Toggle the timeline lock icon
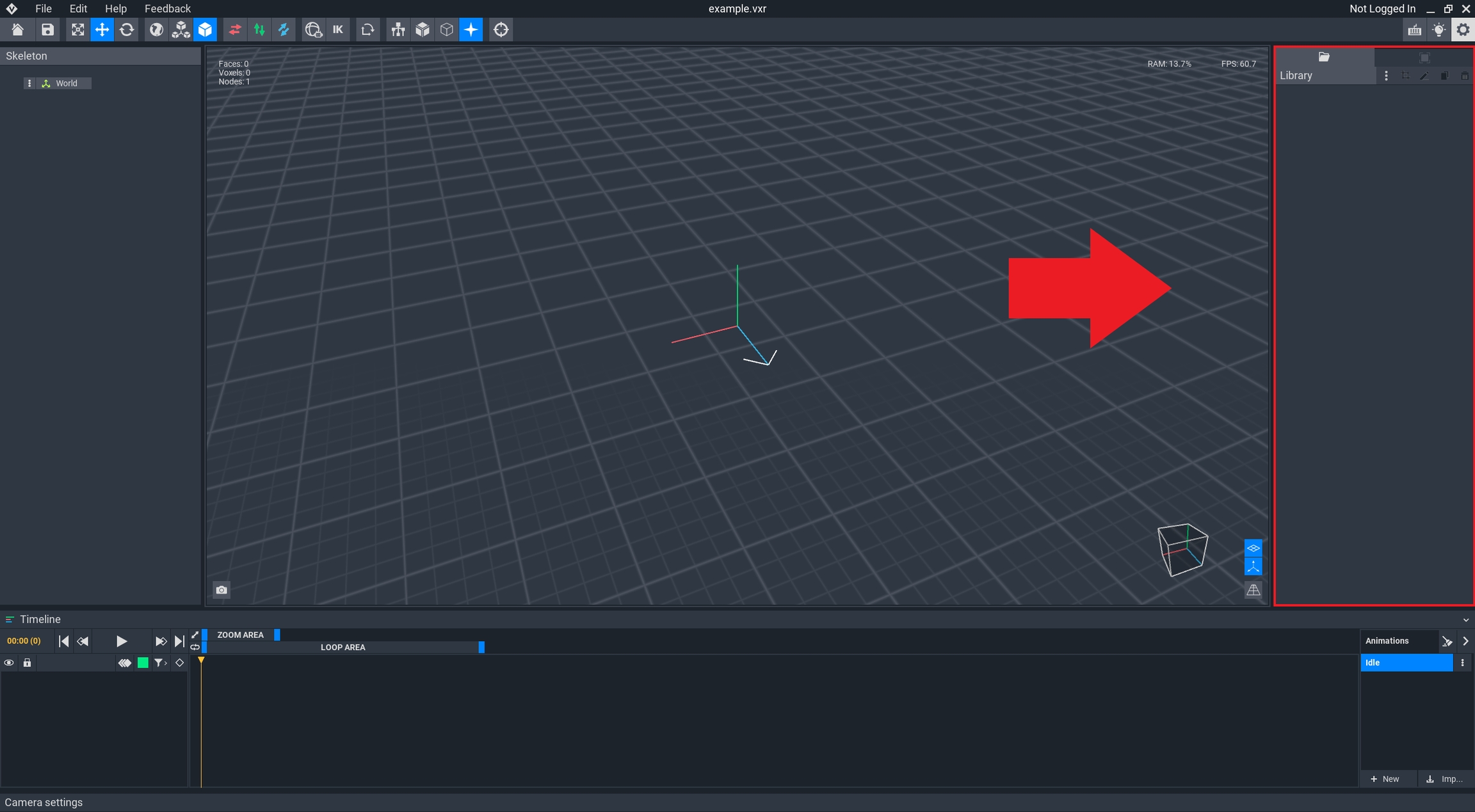The image size is (1475, 812). click(x=27, y=663)
